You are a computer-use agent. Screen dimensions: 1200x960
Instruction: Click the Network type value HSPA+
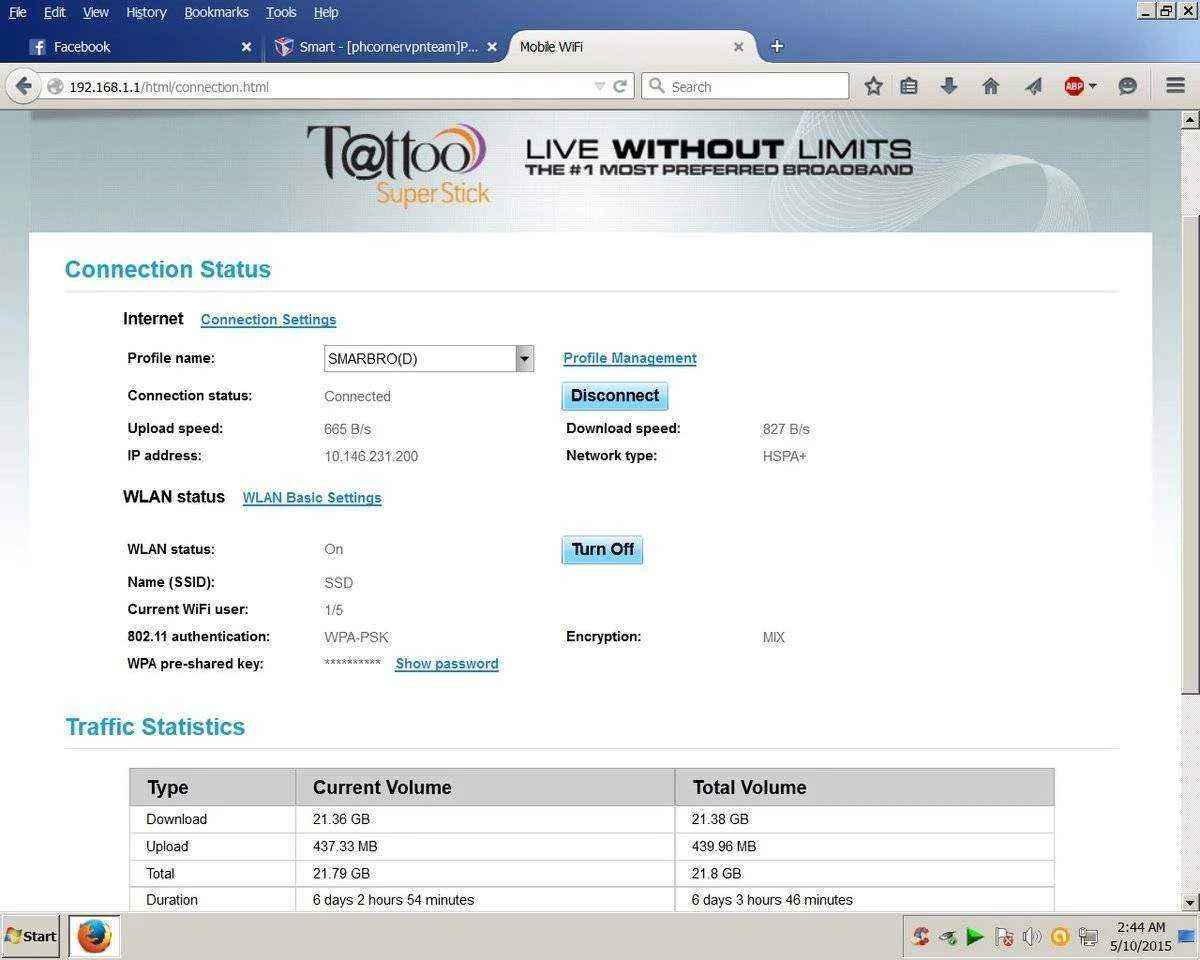784,457
